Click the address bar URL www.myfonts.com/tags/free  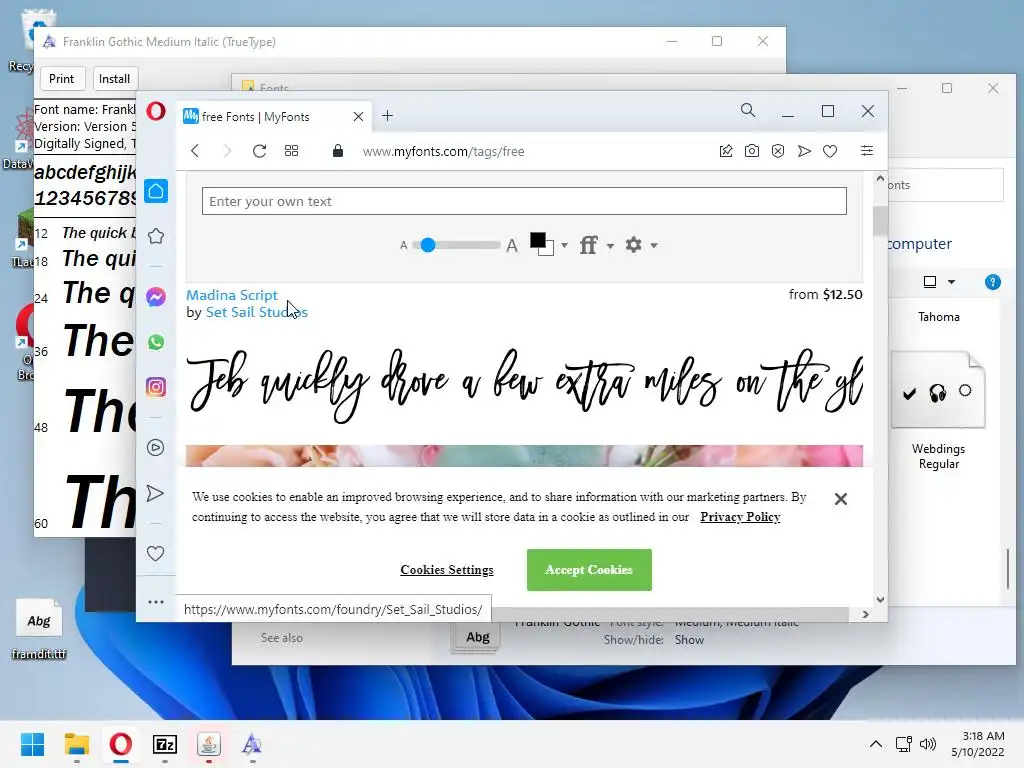pyautogui.click(x=443, y=152)
